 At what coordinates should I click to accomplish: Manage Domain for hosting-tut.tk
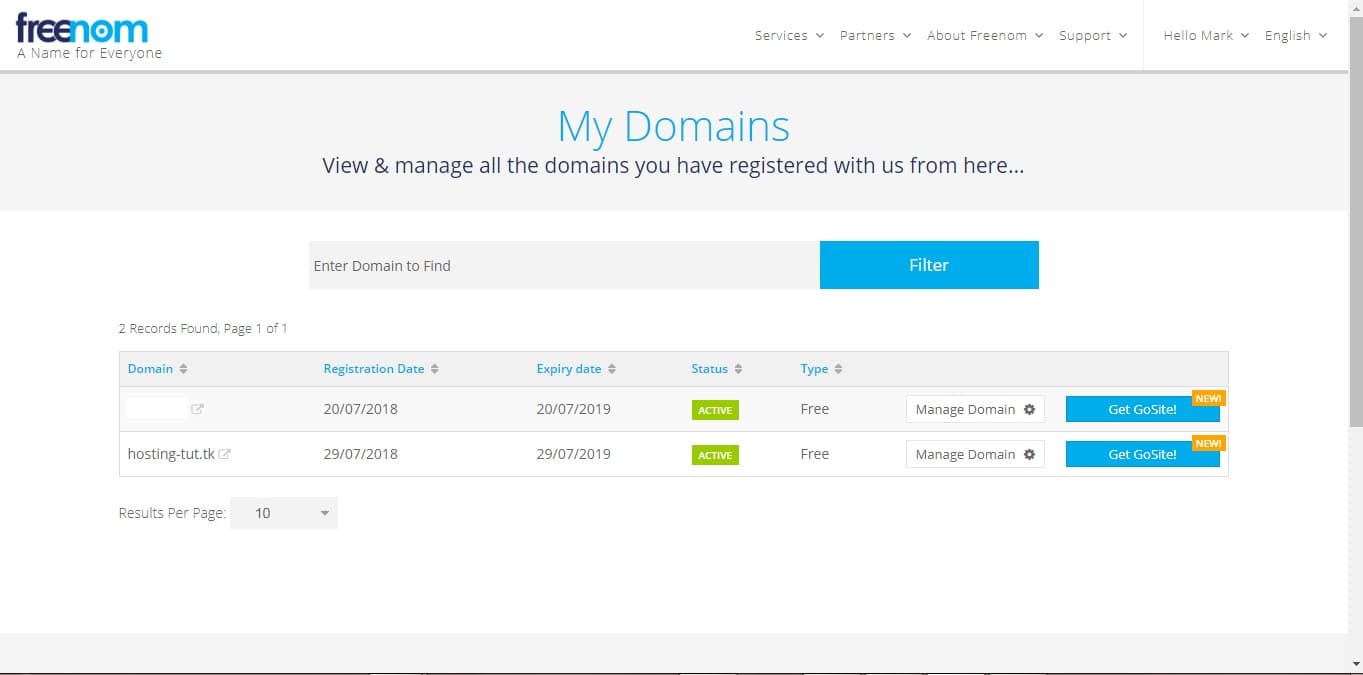point(975,454)
